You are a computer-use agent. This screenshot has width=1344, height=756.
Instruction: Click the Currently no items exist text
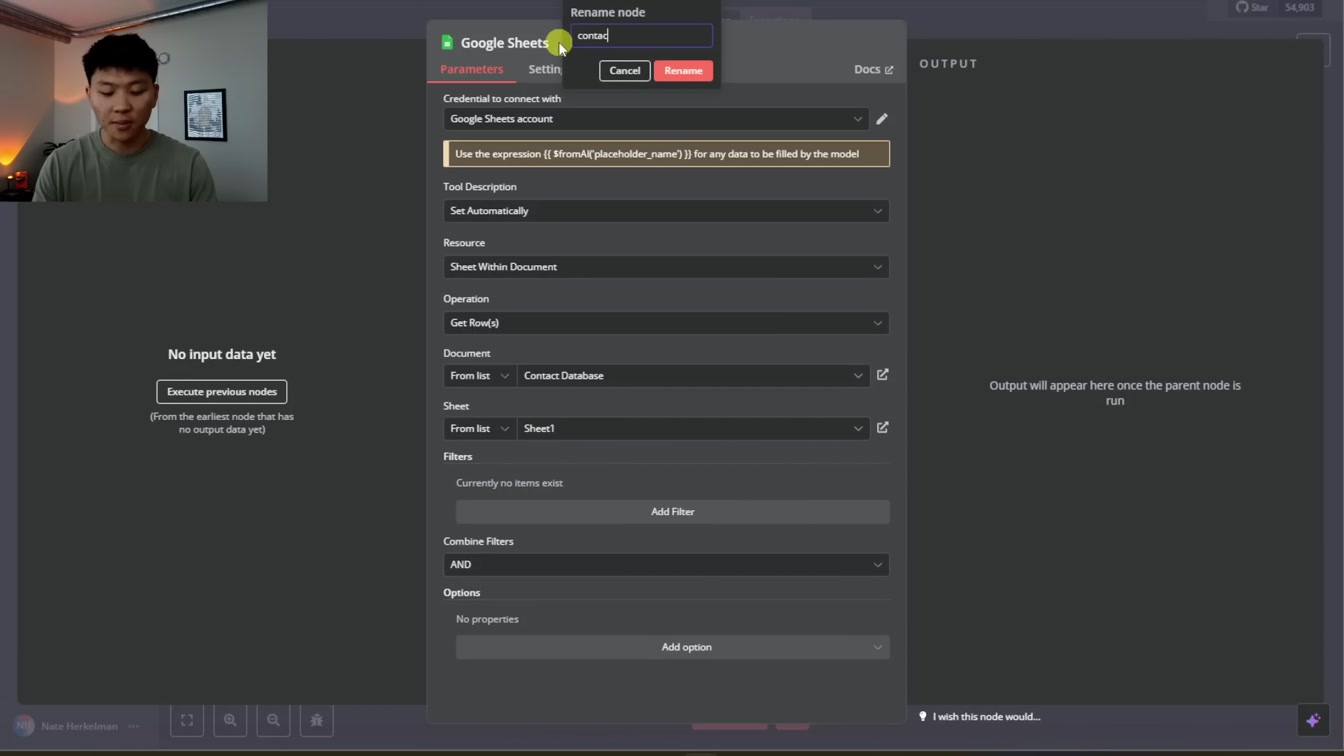[509, 483]
